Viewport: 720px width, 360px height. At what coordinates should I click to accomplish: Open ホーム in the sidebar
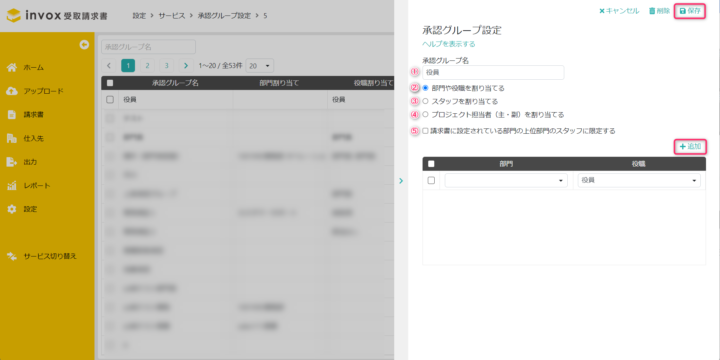[x=34, y=68]
